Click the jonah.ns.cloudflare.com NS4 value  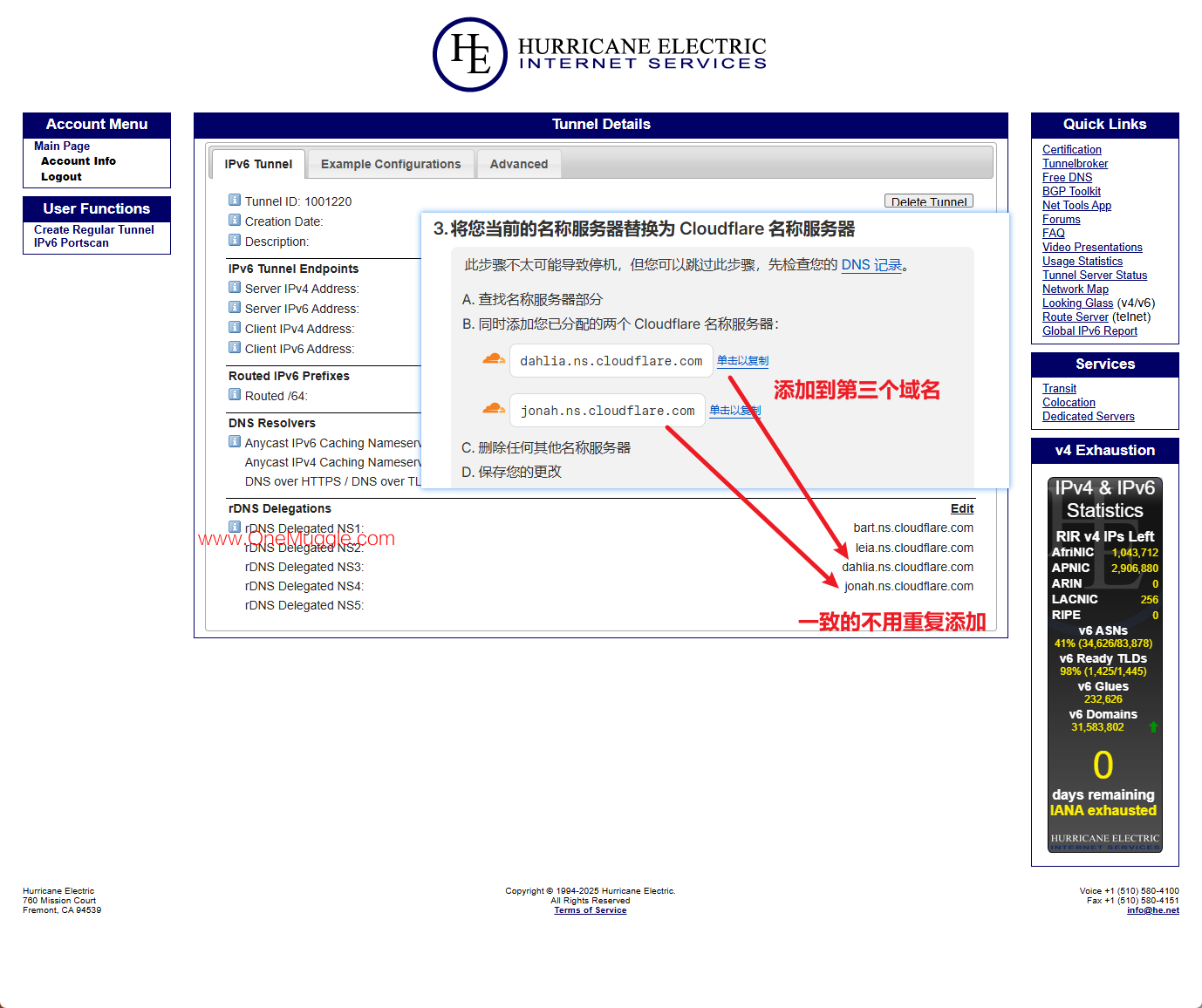909,587
